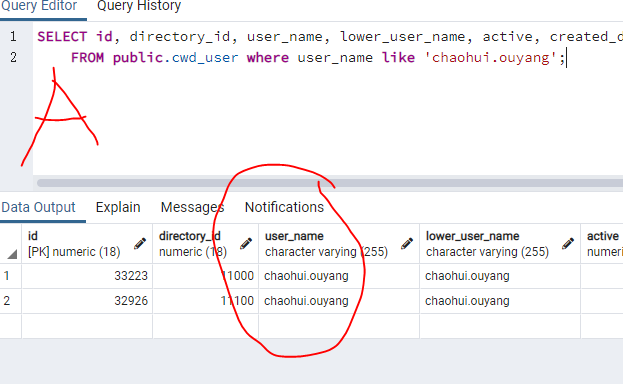This screenshot has width=623, height=384.
Task: Click the edit pencil icon in directory_id column header
Action: pos(246,244)
